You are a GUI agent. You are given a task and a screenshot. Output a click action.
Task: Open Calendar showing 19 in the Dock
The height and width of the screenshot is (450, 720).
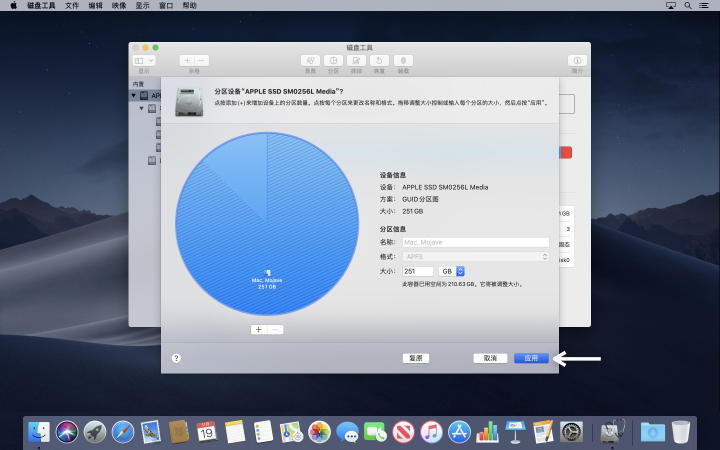207,432
